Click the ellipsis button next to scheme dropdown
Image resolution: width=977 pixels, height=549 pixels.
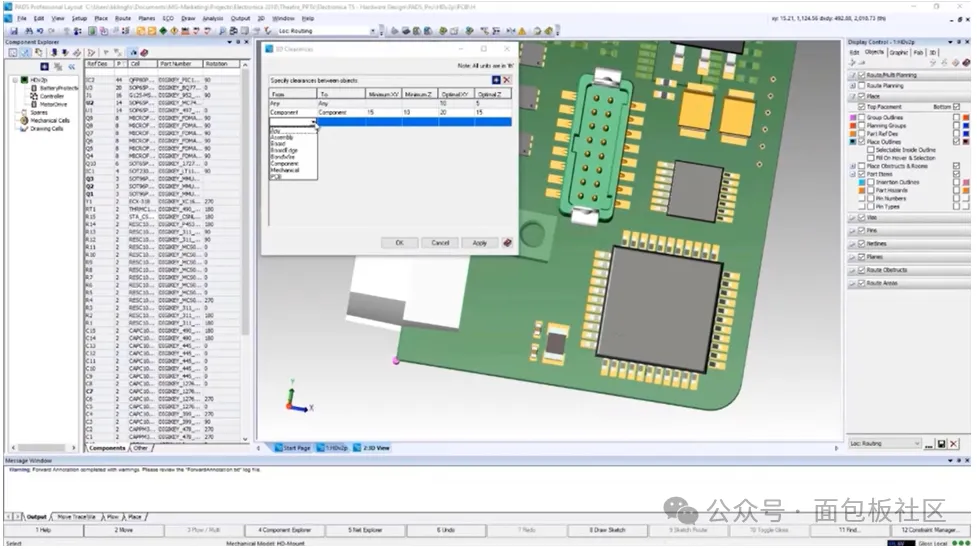point(929,444)
